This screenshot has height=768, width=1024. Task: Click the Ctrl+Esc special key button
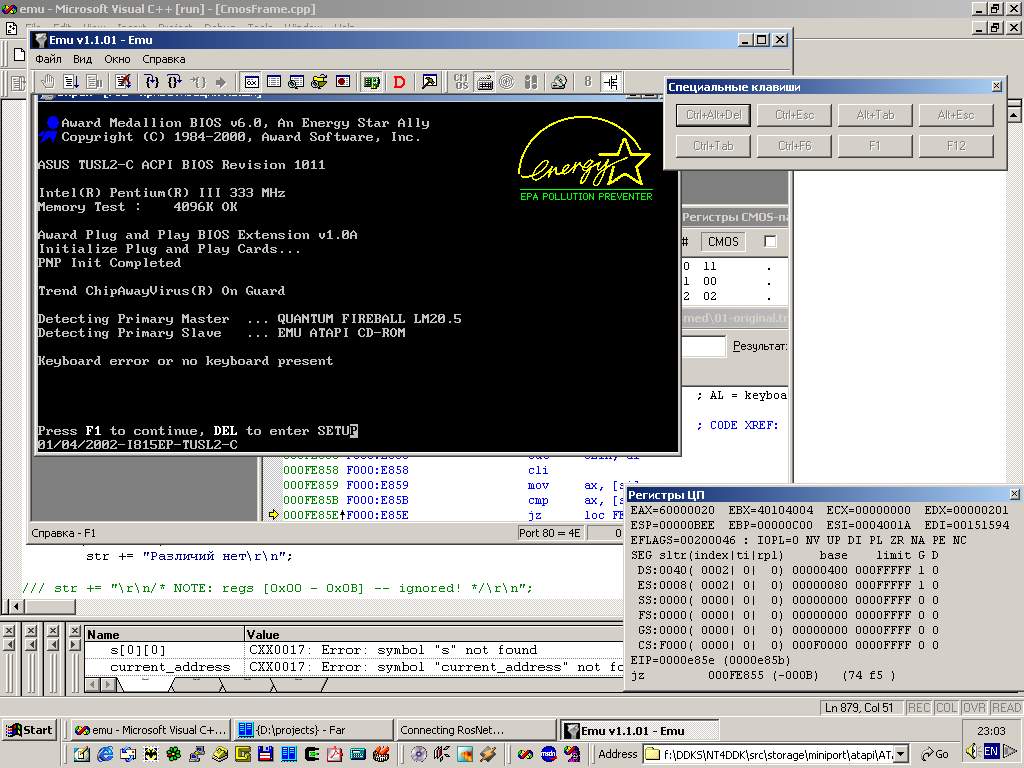tap(794, 115)
